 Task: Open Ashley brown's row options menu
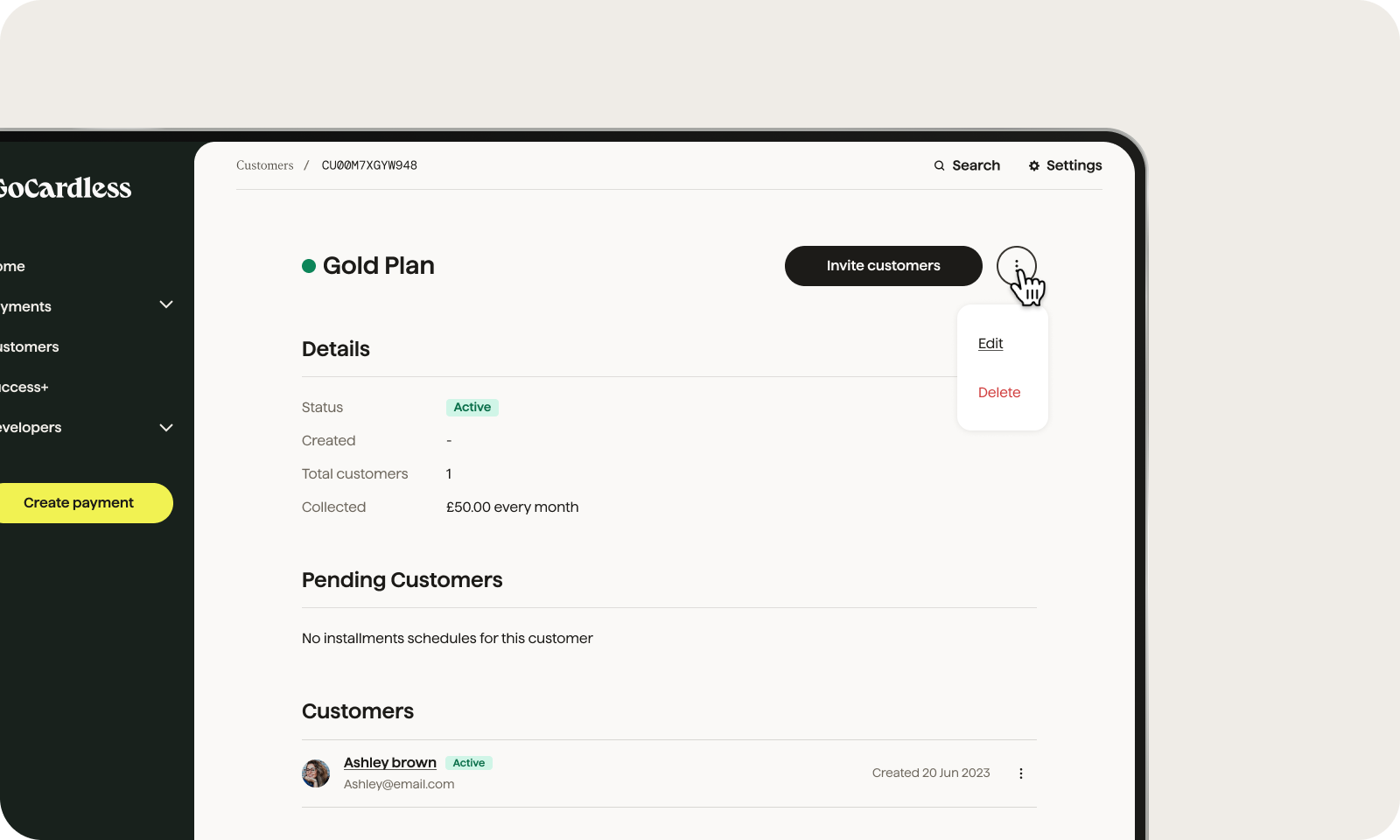click(x=1020, y=773)
